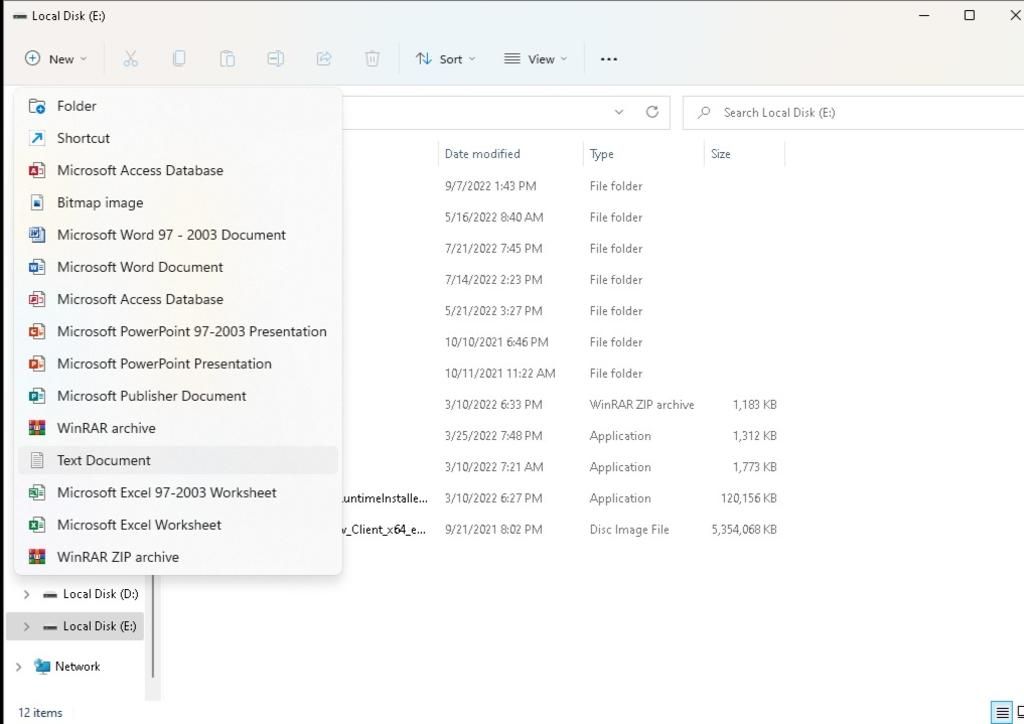
Task: Choose Shortcut from the New menu
Action: pos(178,138)
